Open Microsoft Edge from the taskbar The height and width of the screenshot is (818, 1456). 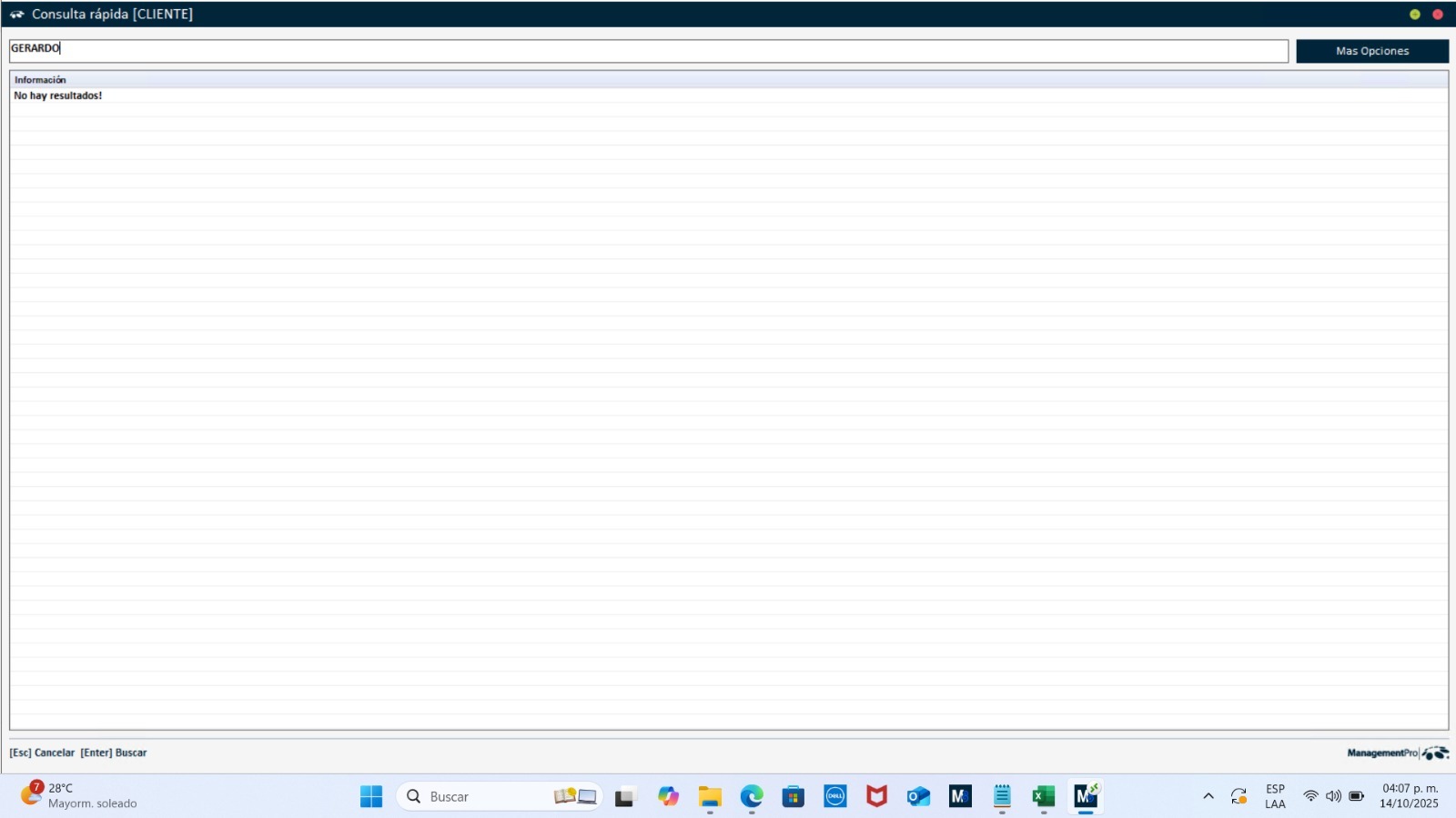(x=752, y=796)
